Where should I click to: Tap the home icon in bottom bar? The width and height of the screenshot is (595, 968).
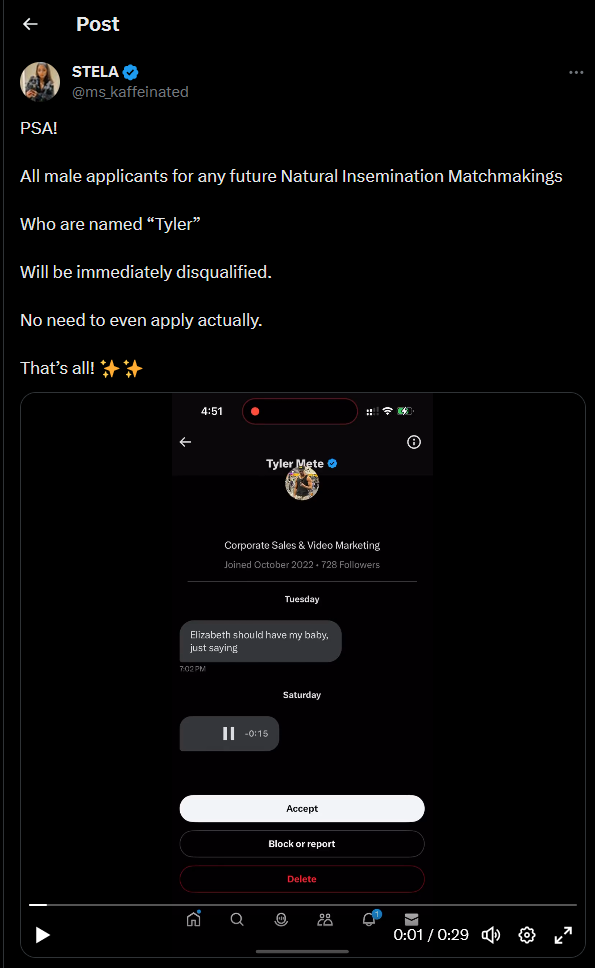194,919
